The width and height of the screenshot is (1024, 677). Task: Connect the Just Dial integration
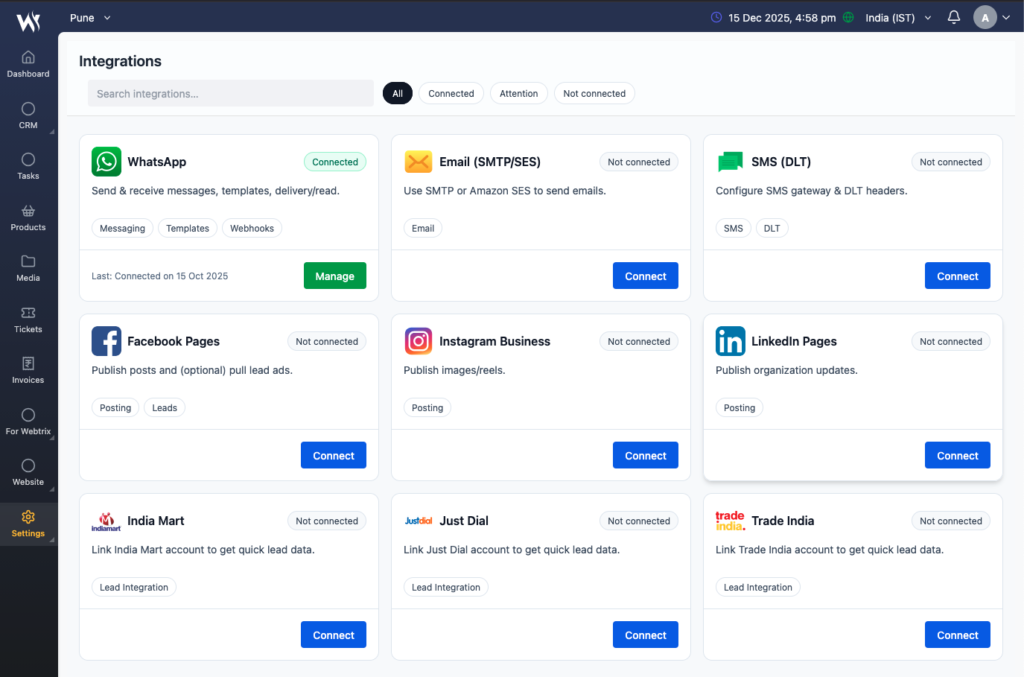(x=645, y=635)
